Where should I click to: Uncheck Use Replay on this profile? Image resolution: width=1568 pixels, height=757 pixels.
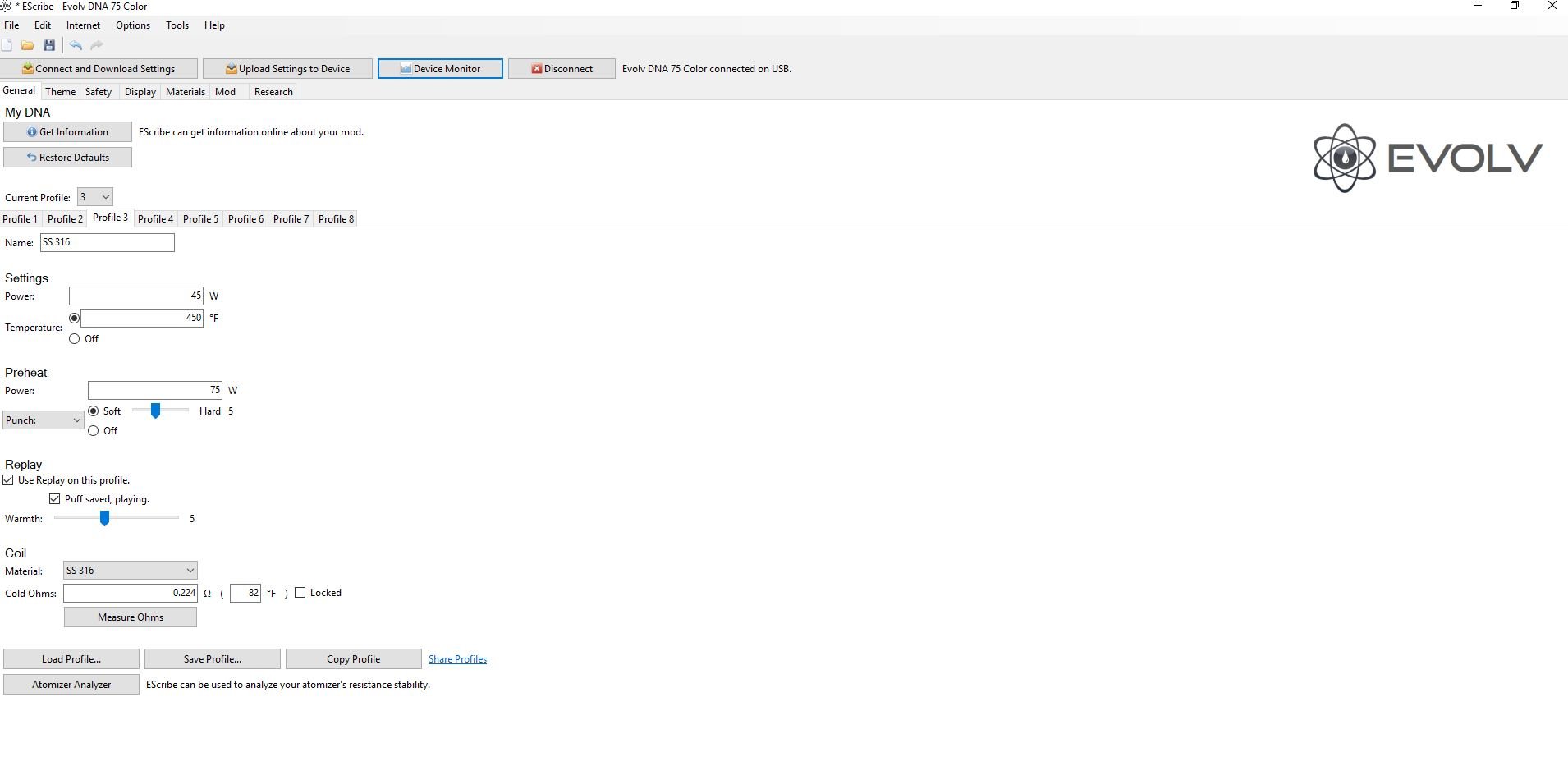(9, 480)
